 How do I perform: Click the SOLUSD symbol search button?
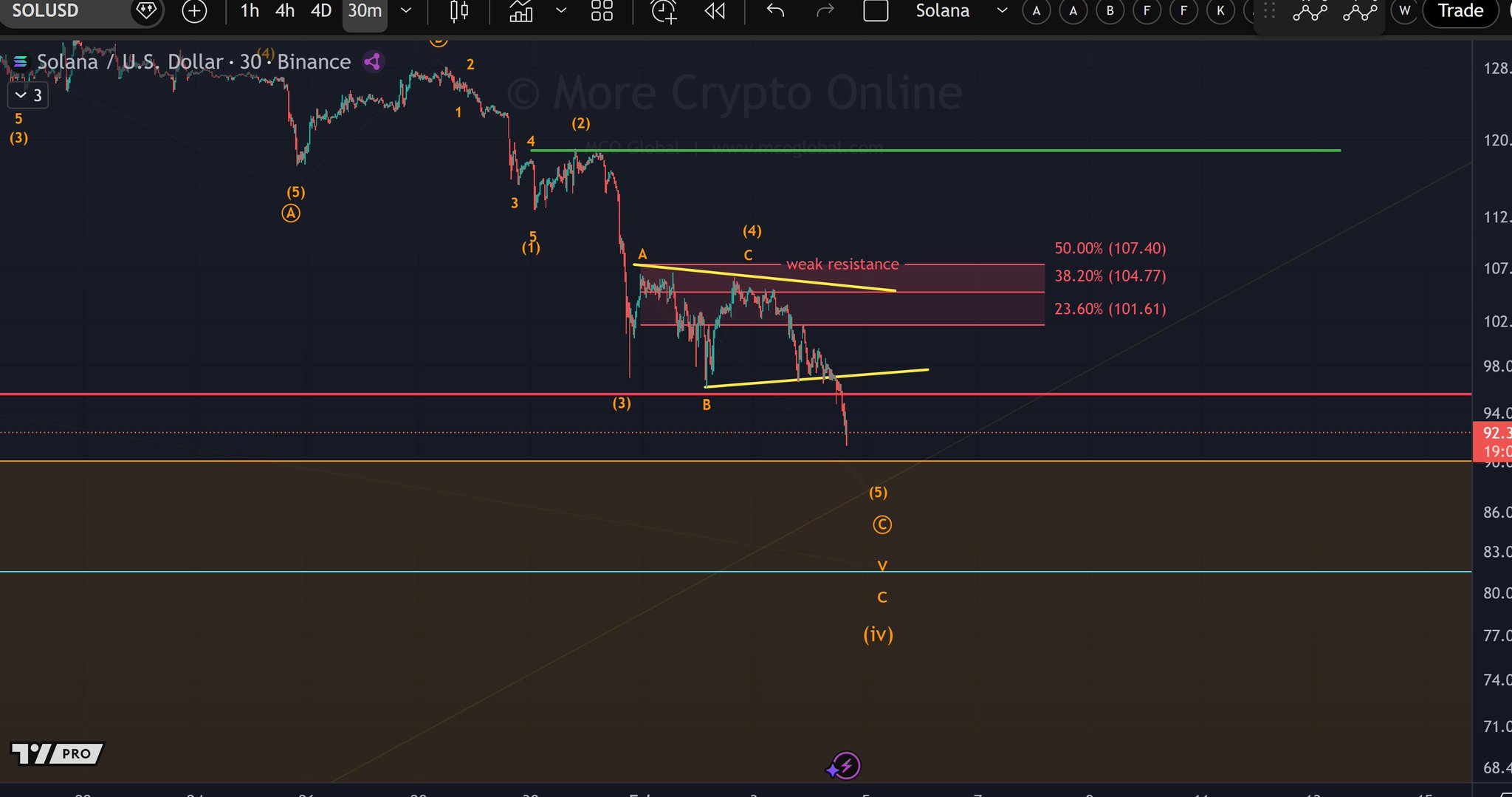(x=46, y=11)
